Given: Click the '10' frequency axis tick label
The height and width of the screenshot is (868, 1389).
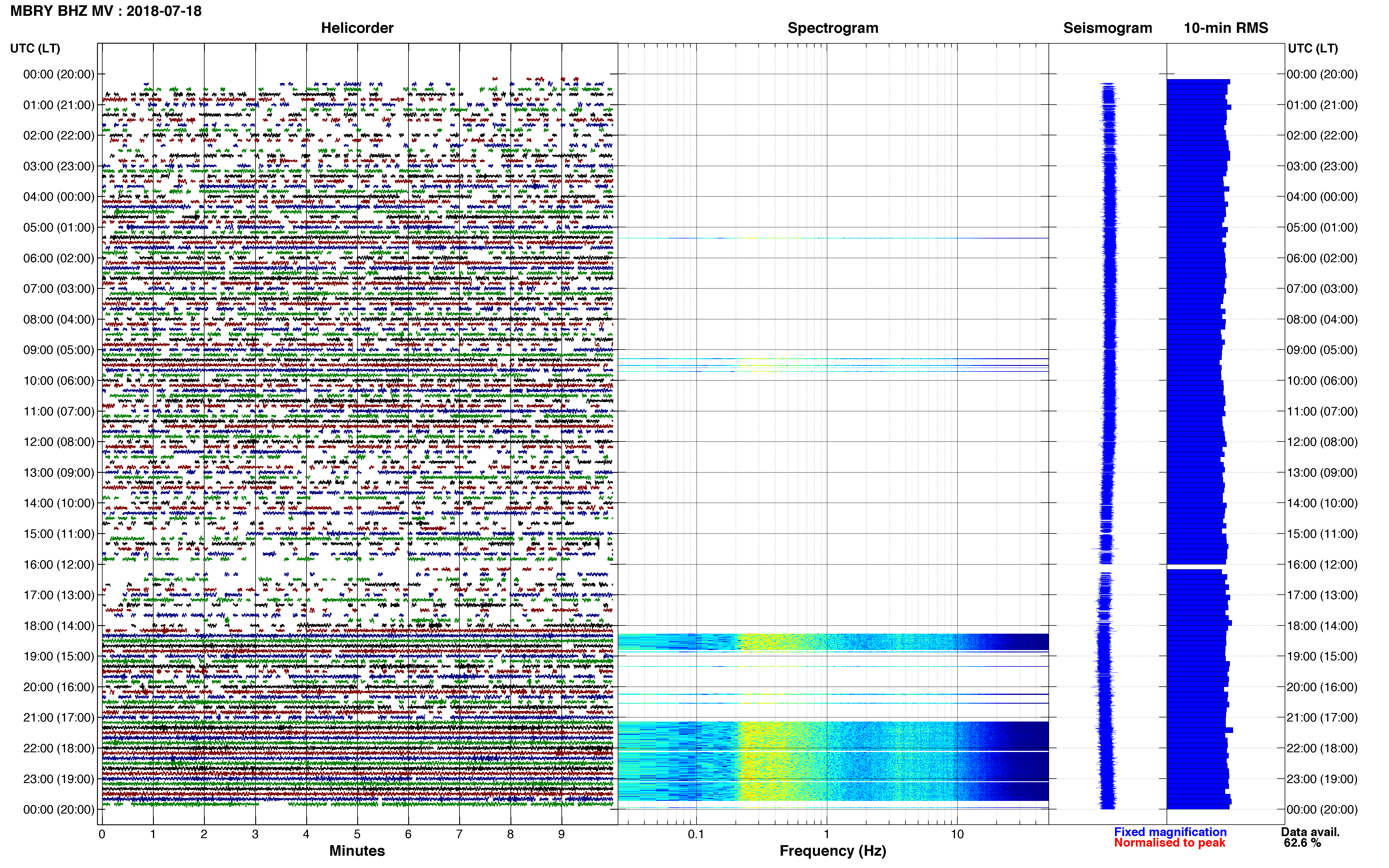Looking at the screenshot, I should pos(957,834).
